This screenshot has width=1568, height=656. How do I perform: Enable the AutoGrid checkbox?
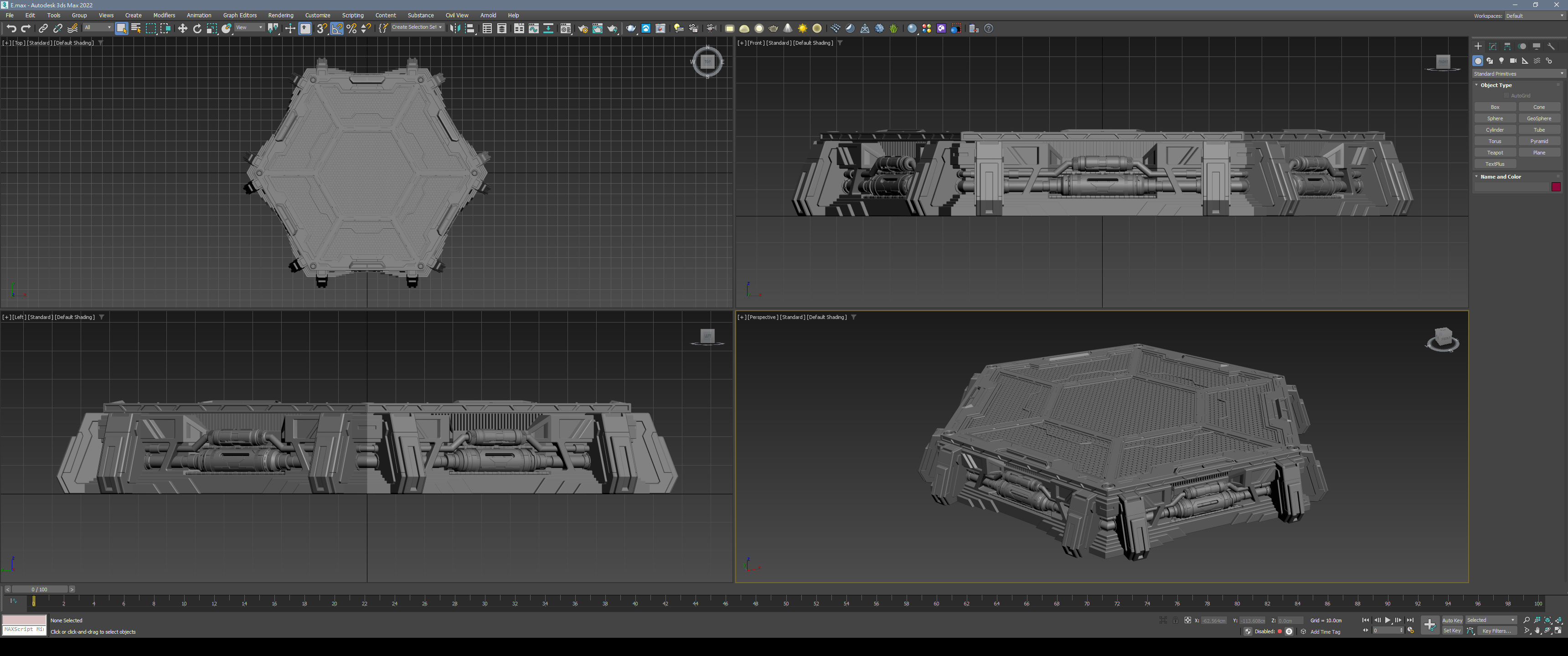[1507, 96]
